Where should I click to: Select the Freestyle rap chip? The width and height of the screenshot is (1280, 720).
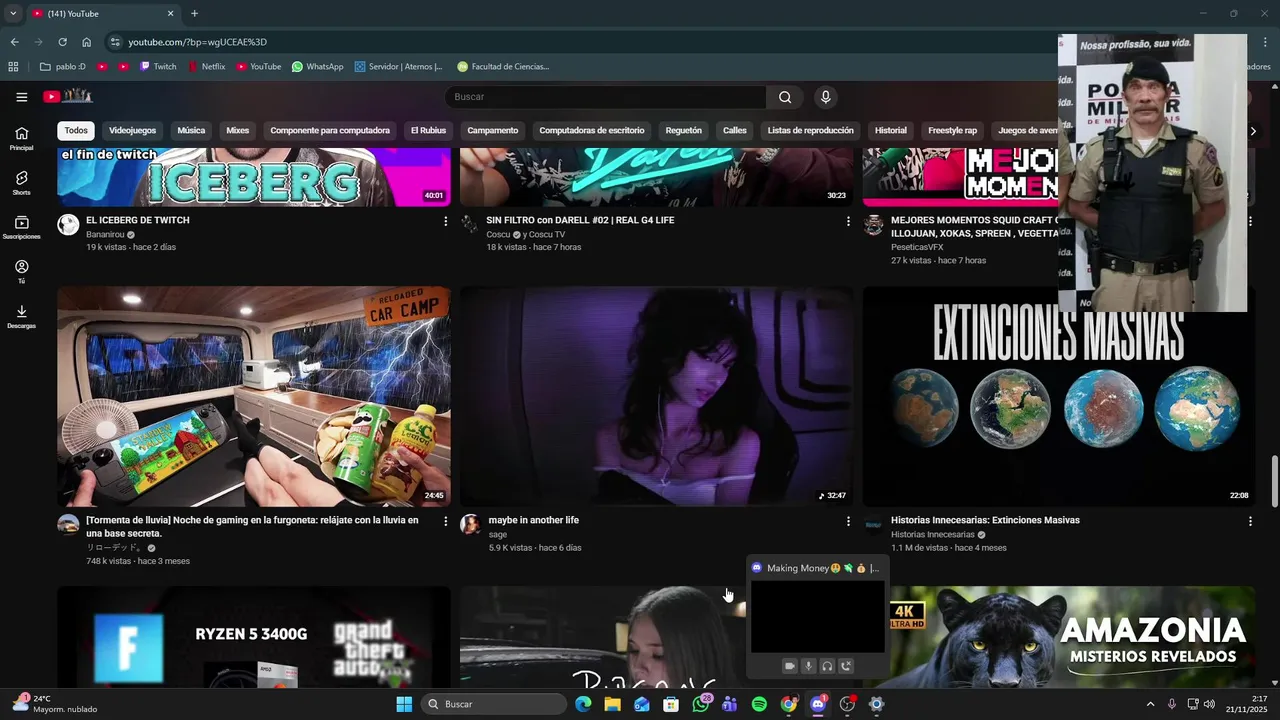(952, 131)
